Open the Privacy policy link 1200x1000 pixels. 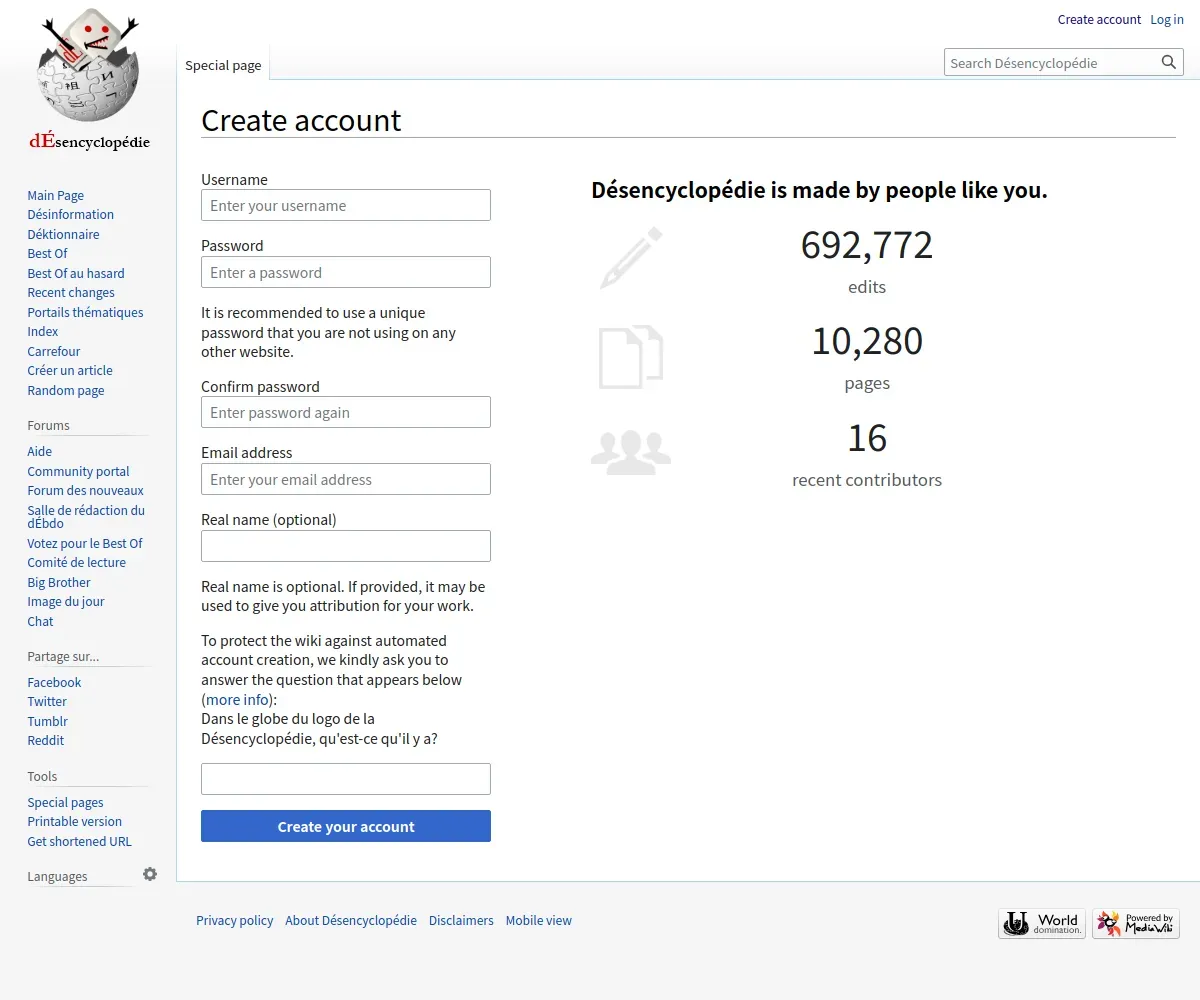(x=235, y=920)
